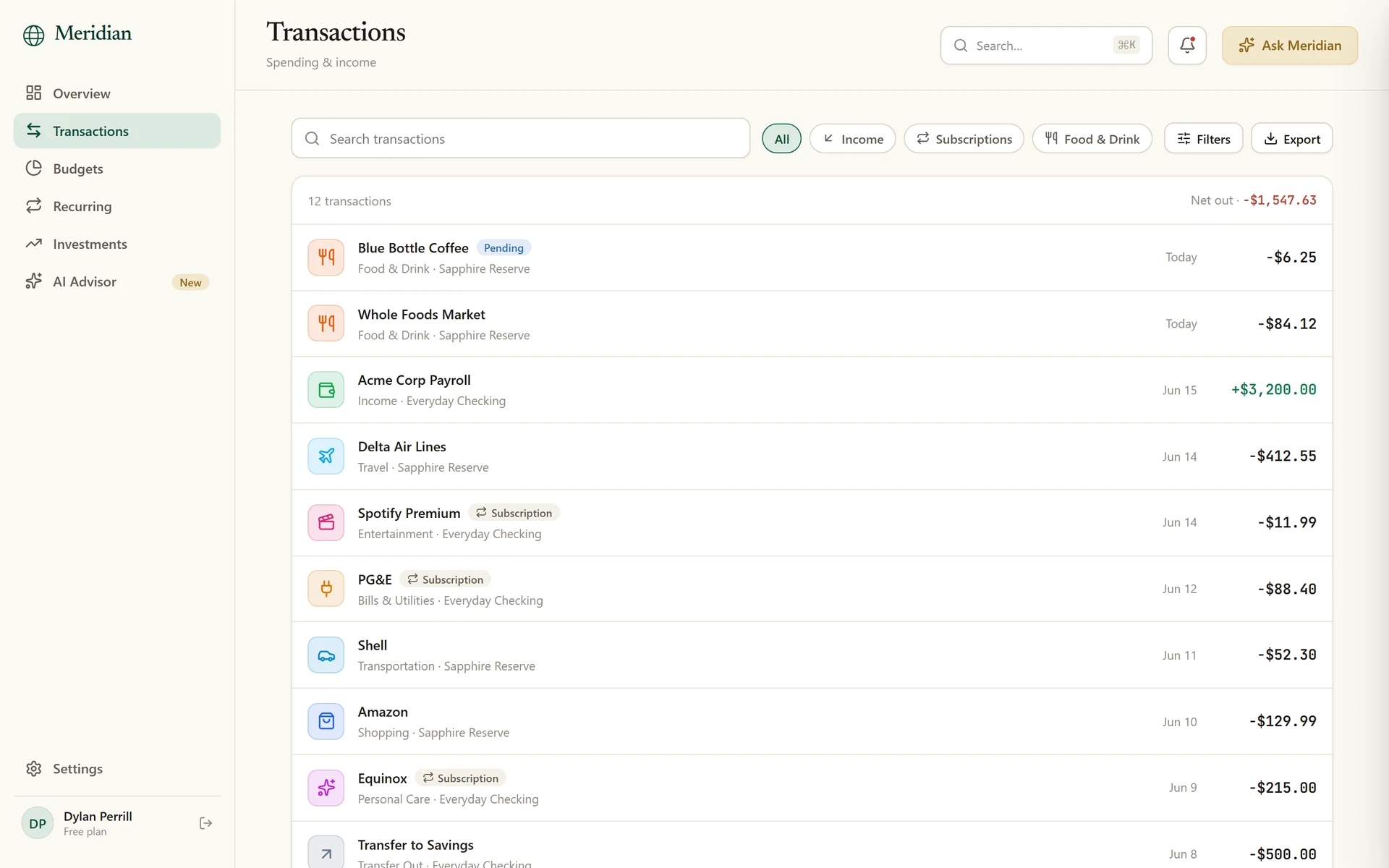This screenshot has height=868, width=1389.
Task: Open the notifications bell
Action: 1187,46
